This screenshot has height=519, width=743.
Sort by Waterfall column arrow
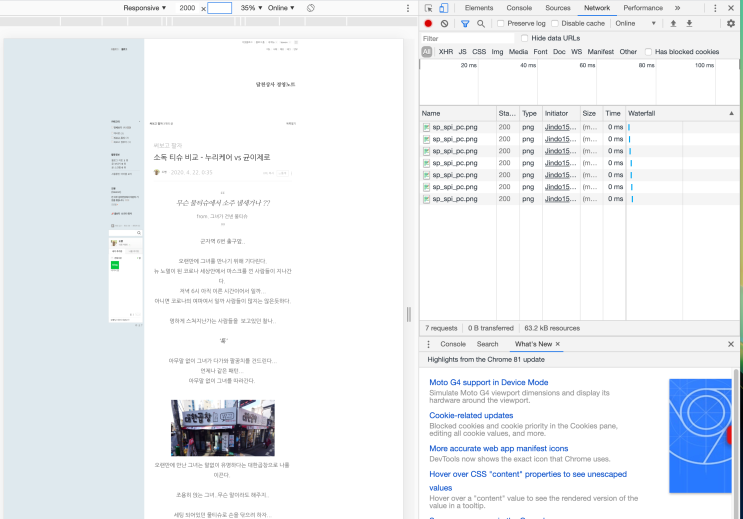pyautogui.click(x=732, y=113)
